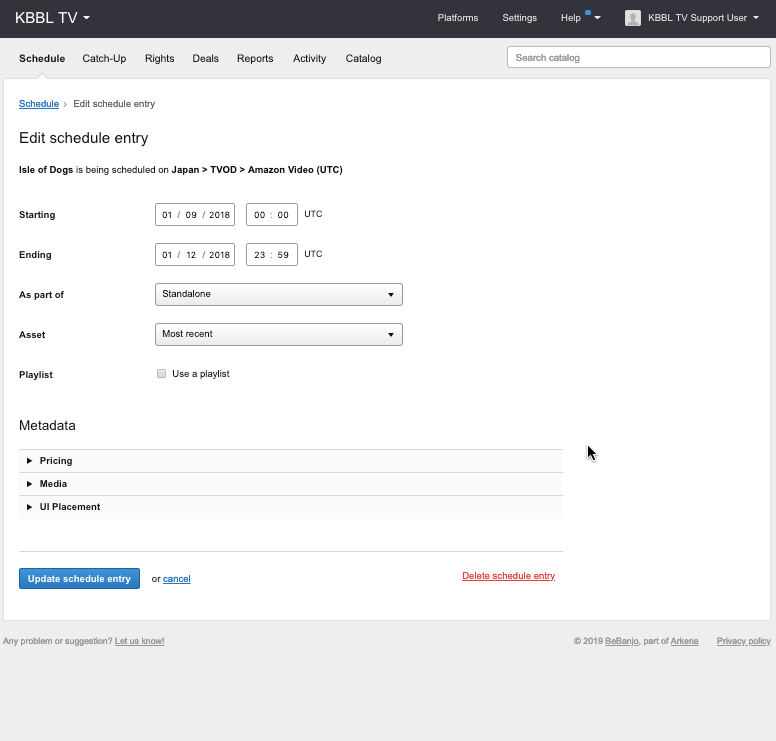Image resolution: width=776 pixels, height=741 pixels.
Task: View the Activity tab
Action: point(309,58)
